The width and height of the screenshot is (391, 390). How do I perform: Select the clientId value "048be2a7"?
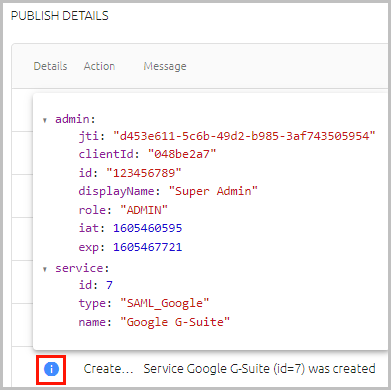coord(182,154)
